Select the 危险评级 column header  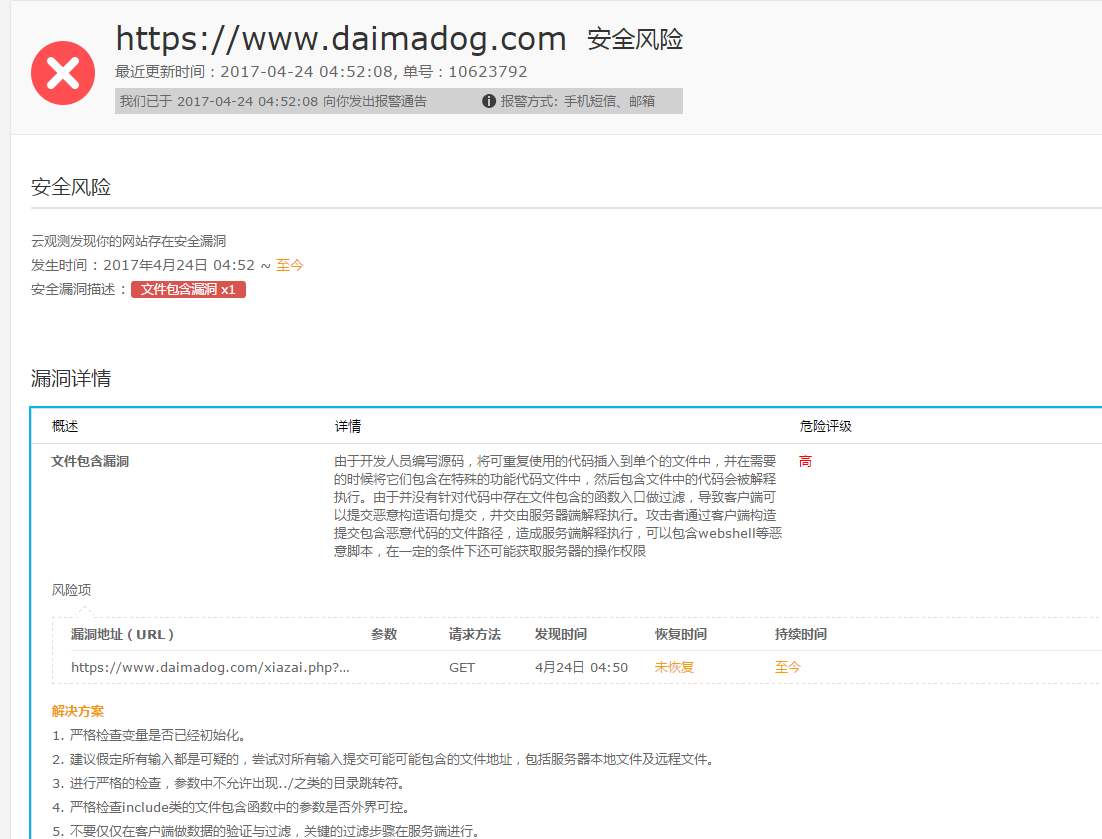coord(825,426)
